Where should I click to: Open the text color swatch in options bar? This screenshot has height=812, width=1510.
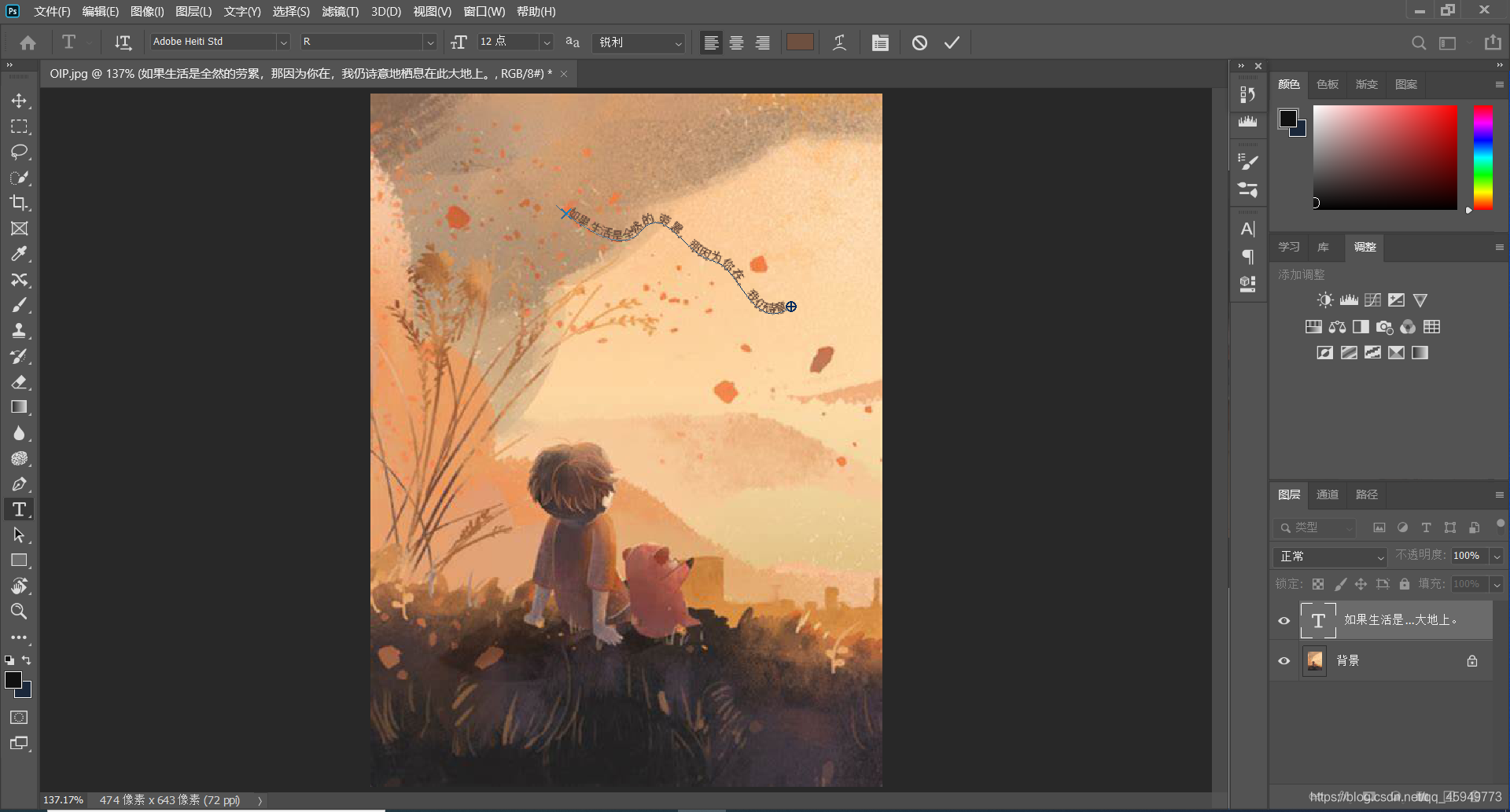800,42
